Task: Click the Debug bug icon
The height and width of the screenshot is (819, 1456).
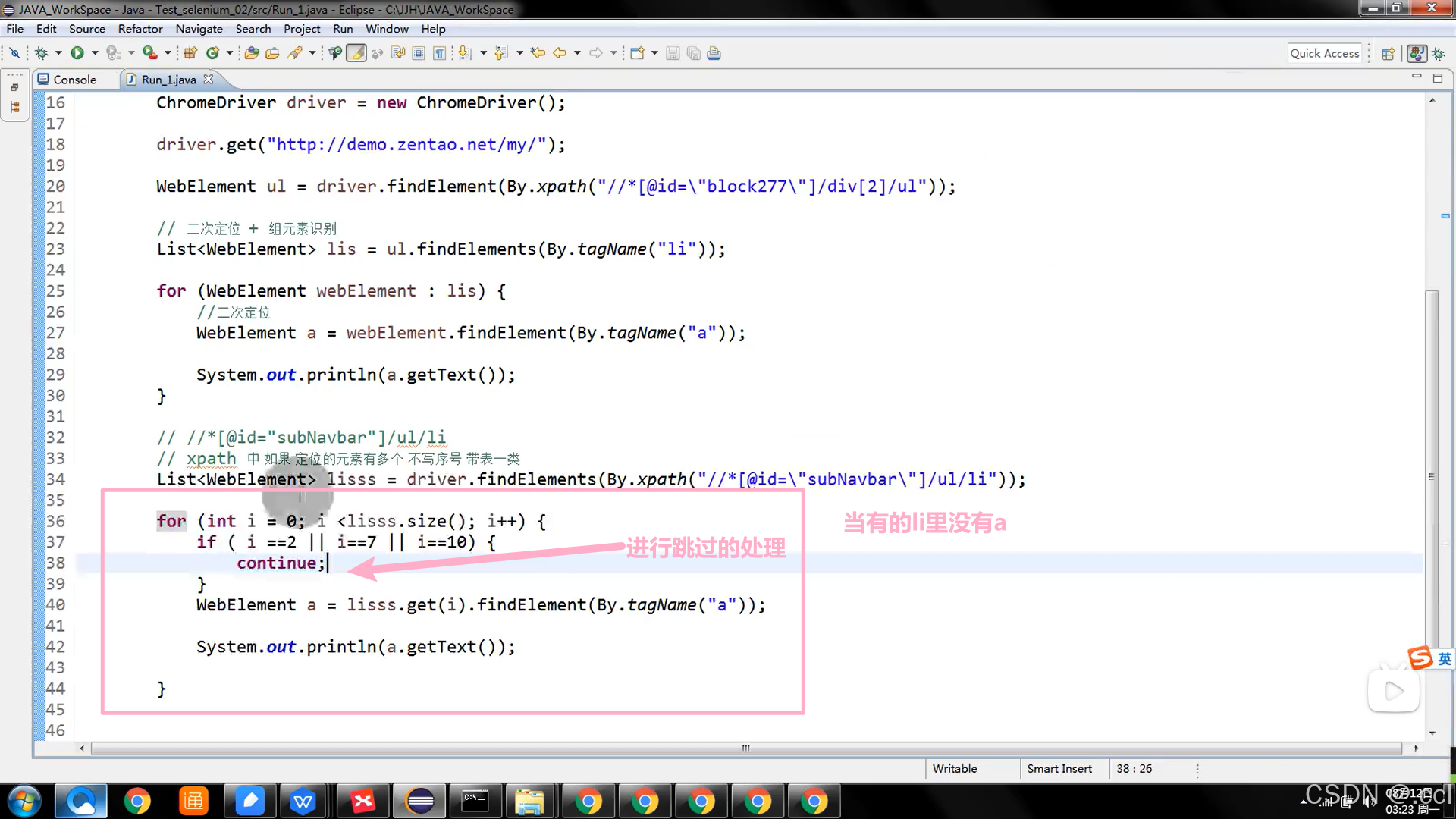Action: pyautogui.click(x=41, y=52)
